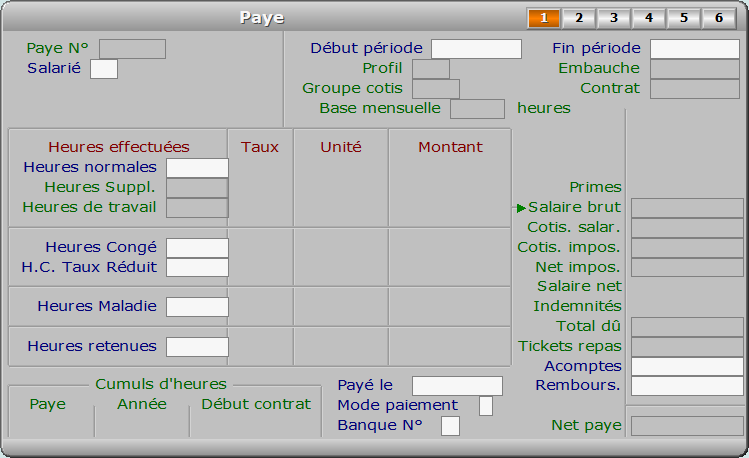Focus the Heures normales input

click(x=197, y=168)
